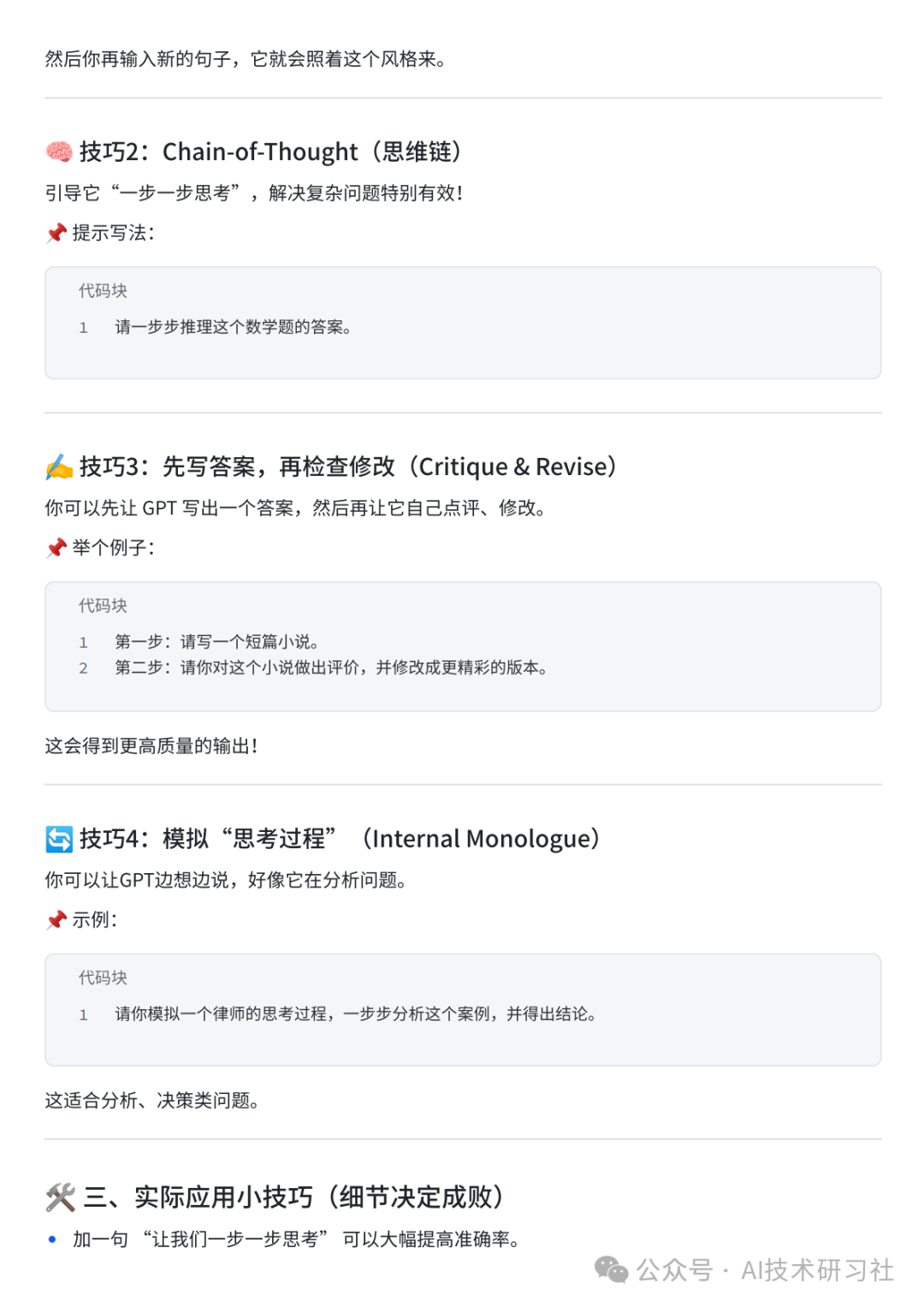Click the code line 第一步：请写一个短篇小说
Image resolution: width=924 pixels, height=1307 pixels.
coord(217,642)
